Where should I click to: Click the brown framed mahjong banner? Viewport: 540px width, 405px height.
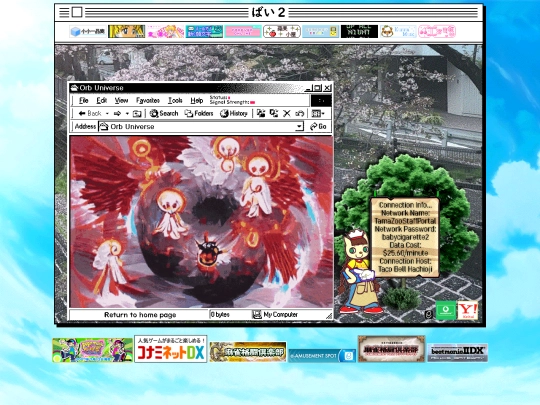[x=391, y=349]
